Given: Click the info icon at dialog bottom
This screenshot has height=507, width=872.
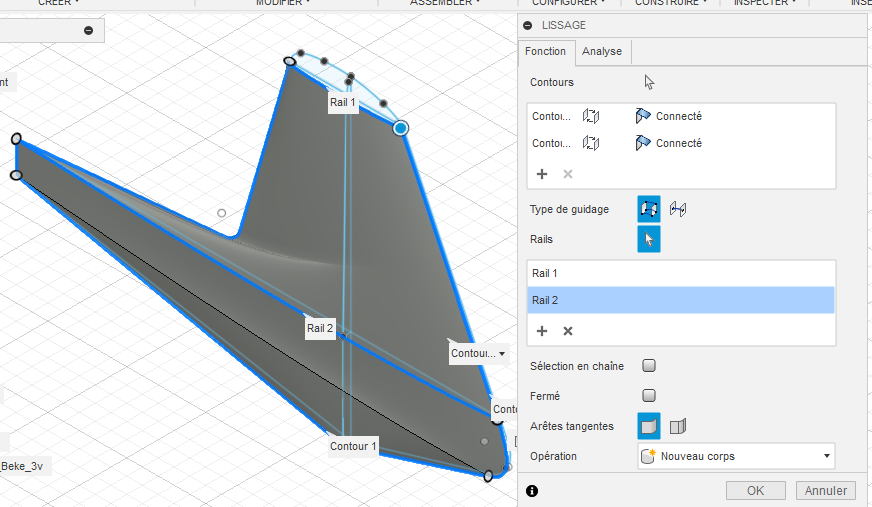Looking at the screenshot, I should (x=532, y=491).
